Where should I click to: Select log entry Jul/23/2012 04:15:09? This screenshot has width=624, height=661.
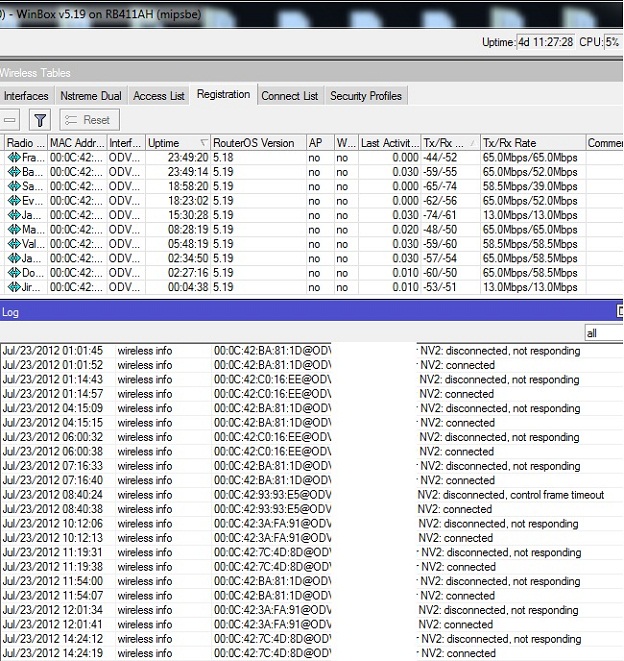(312, 408)
